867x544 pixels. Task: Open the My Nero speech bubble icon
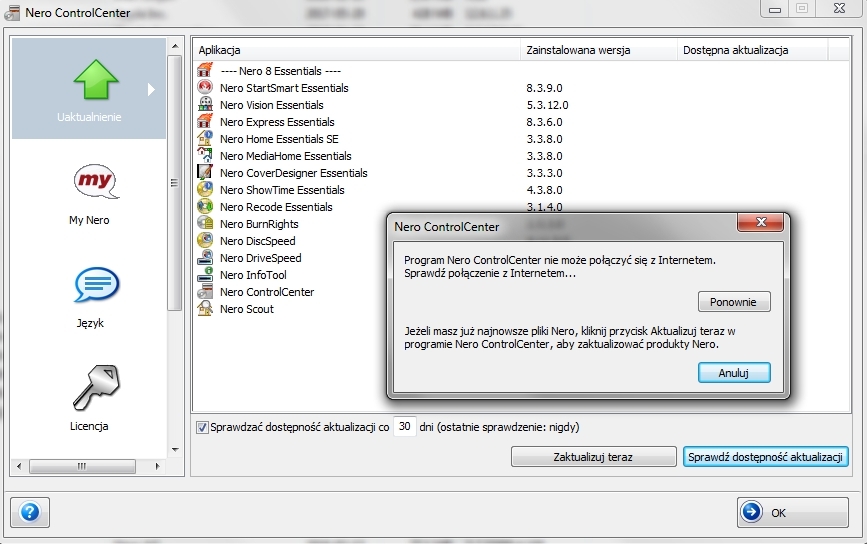[x=96, y=181]
